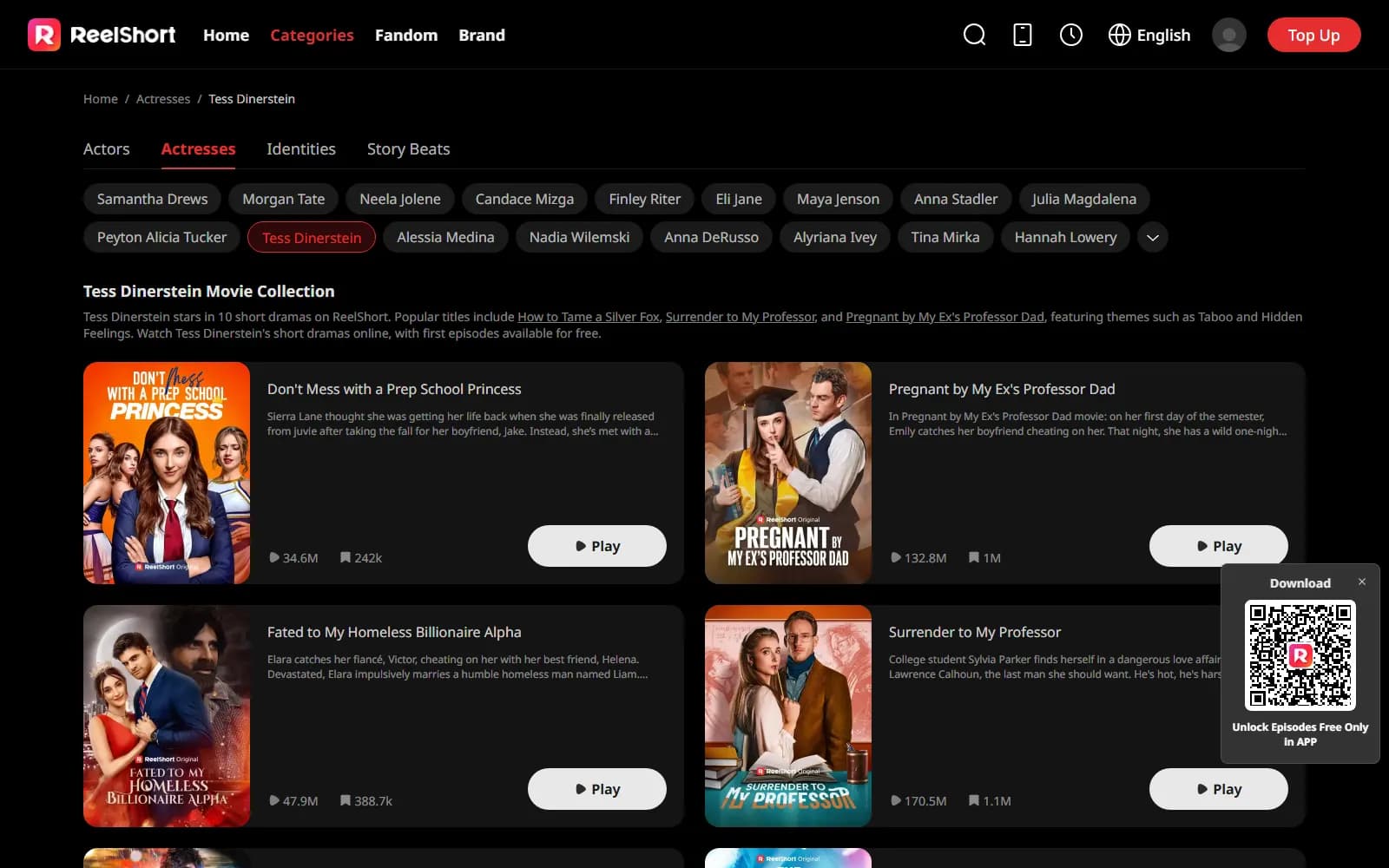The height and width of the screenshot is (868, 1389).
Task: Switch to the Identities tab
Action: pyautogui.click(x=300, y=149)
